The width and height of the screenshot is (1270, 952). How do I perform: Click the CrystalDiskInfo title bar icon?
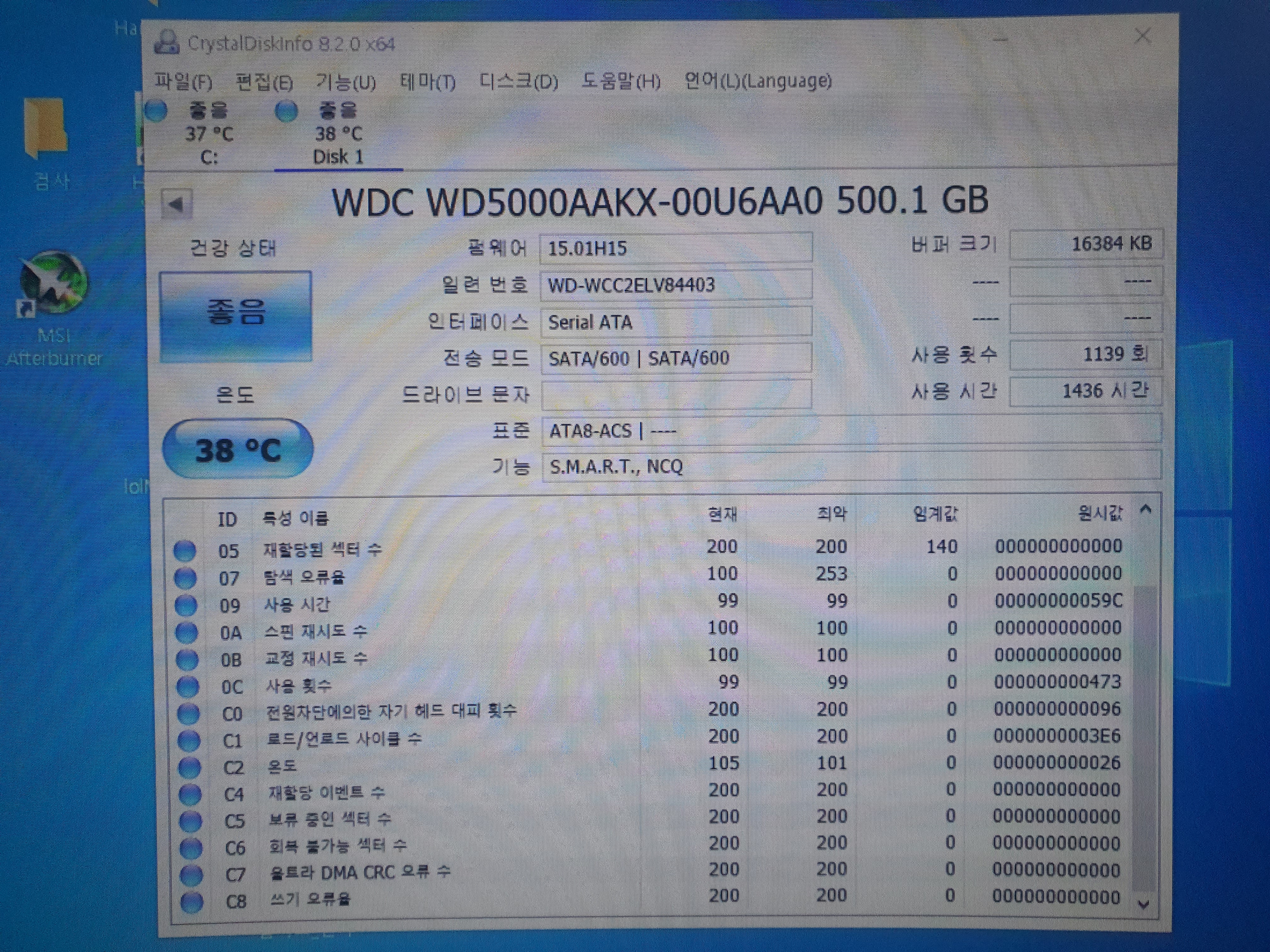pos(167,43)
